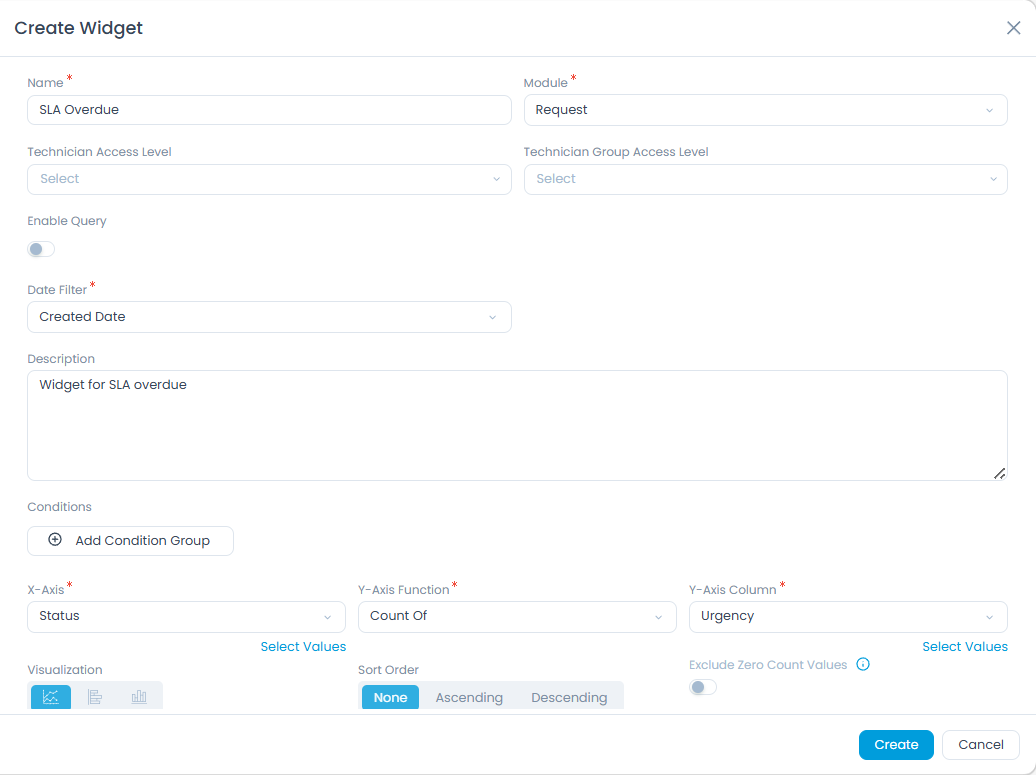Enable the Enable Query toggle
Viewport: 1036px width, 775px height.
pyautogui.click(x=40, y=248)
